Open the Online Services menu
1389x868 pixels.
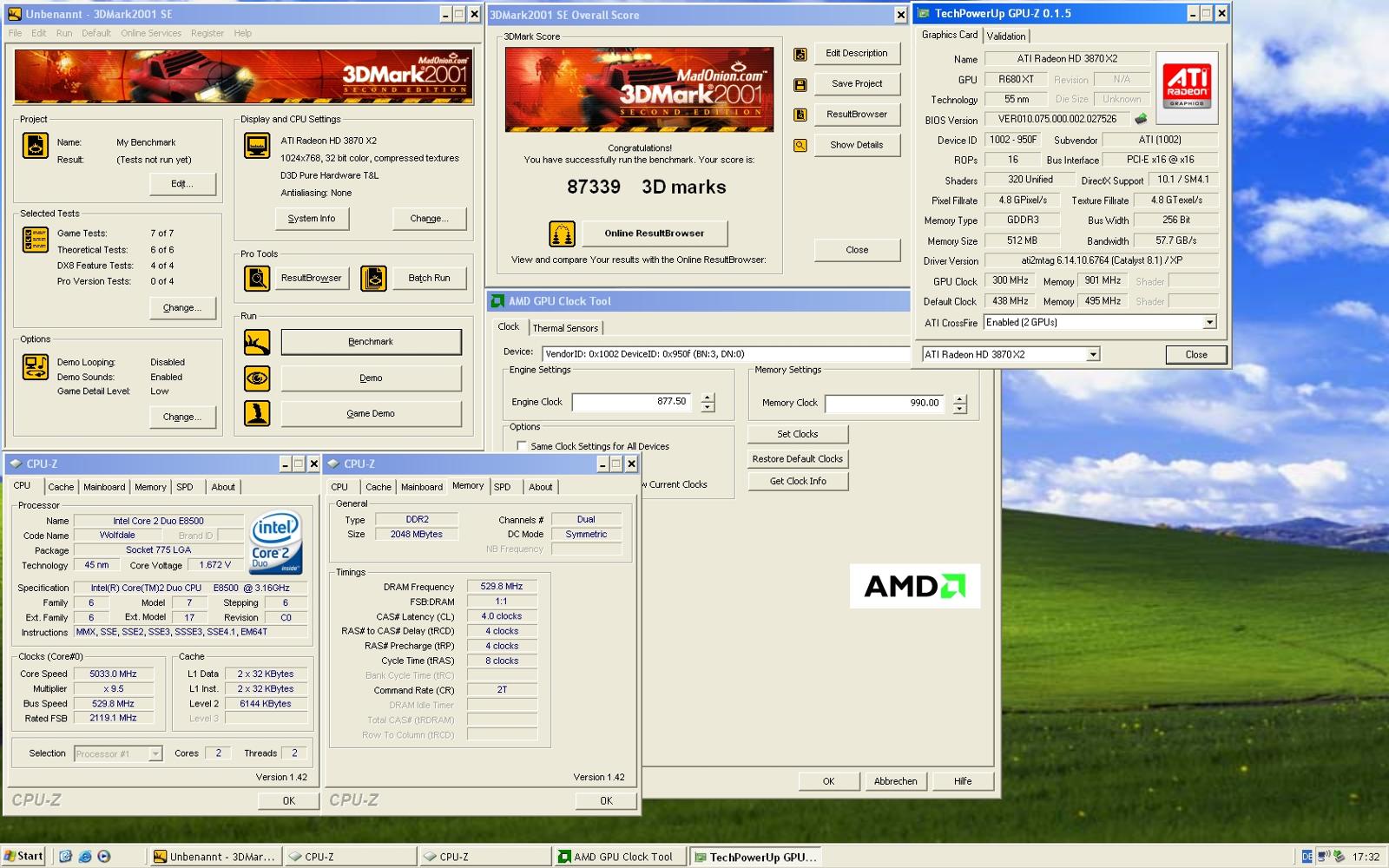151,33
